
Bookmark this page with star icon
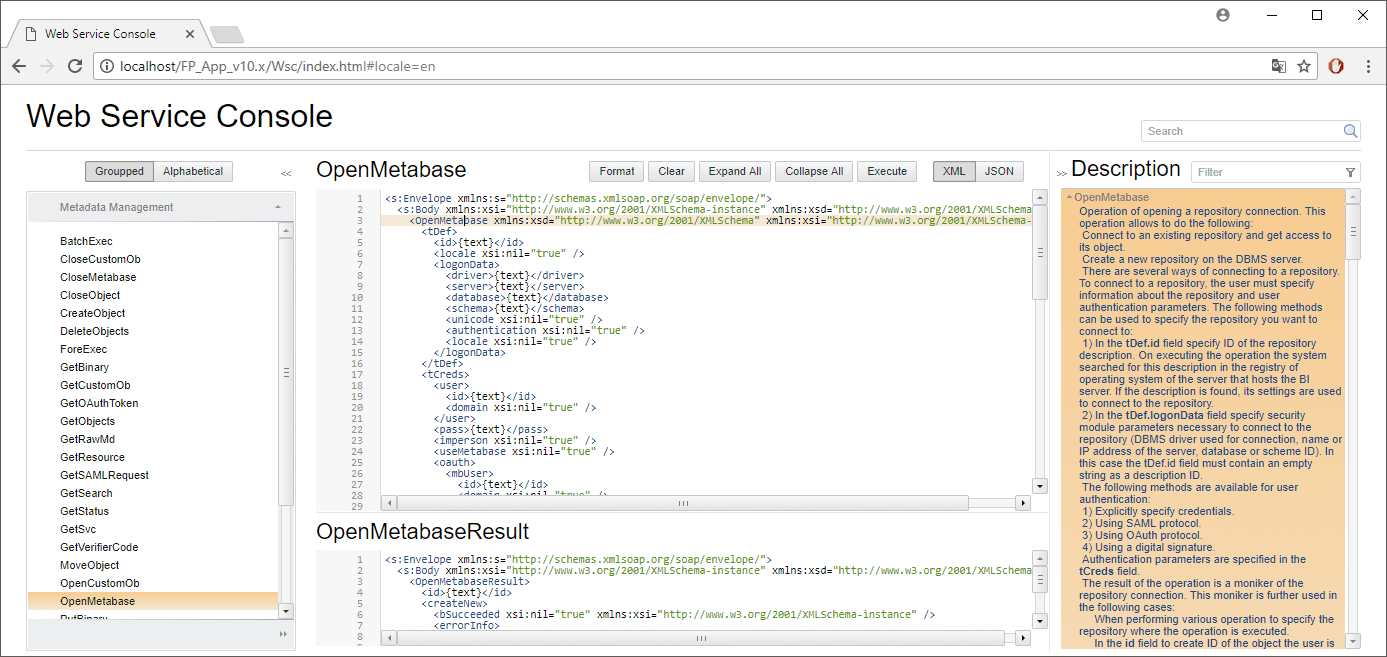coord(1304,66)
